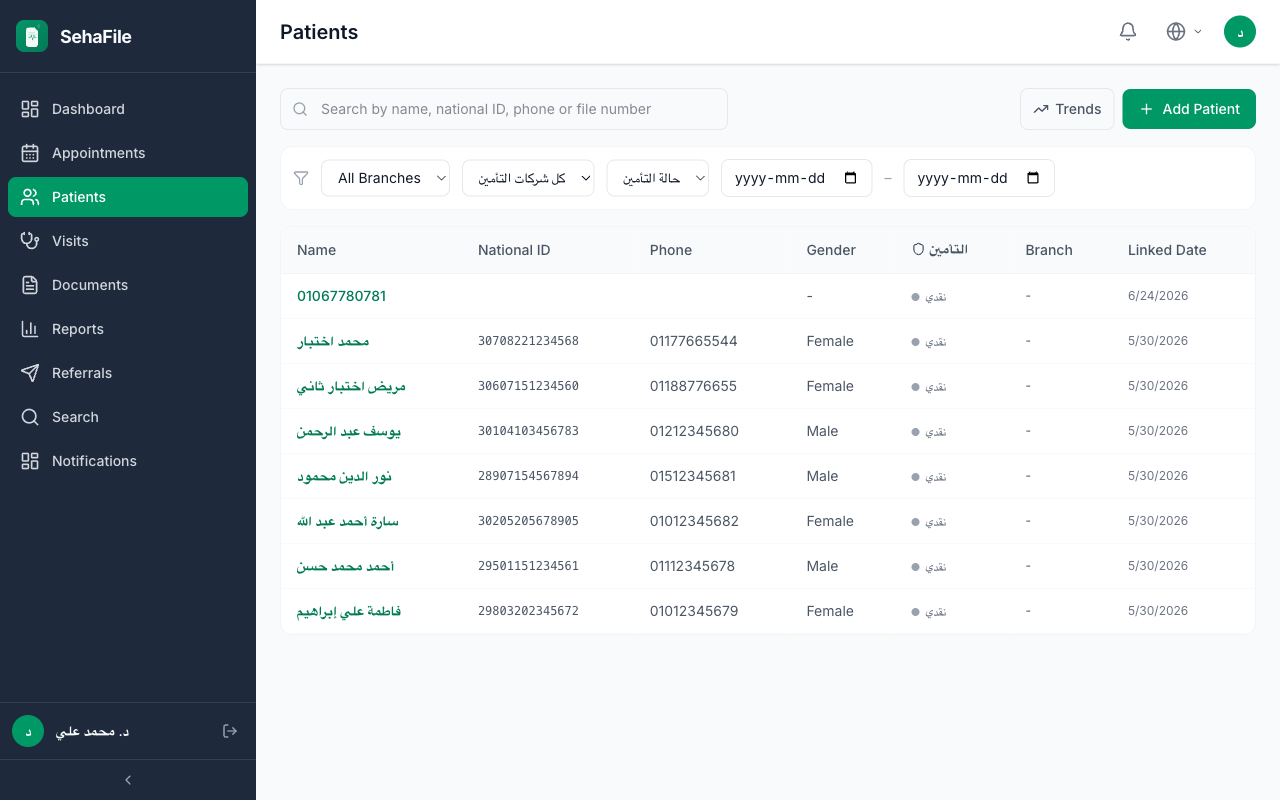This screenshot has width=1280, height=800.
Task: Open Documents in the sidebar
Action: 128,285
